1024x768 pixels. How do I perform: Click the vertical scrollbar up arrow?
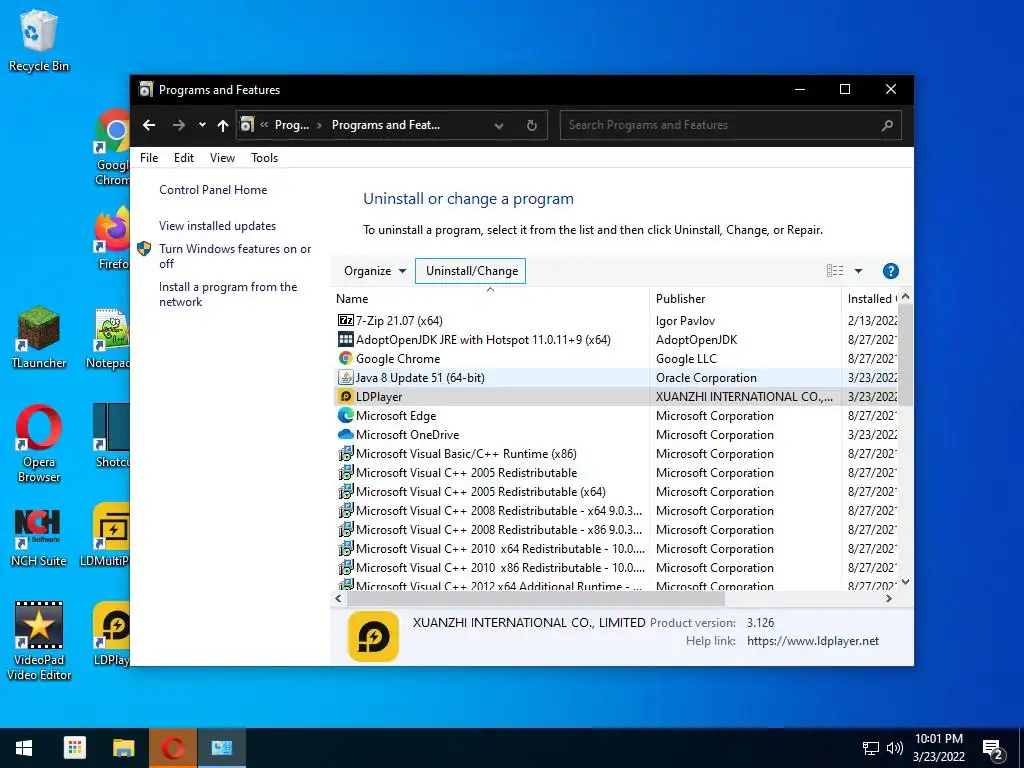point(905,296)
